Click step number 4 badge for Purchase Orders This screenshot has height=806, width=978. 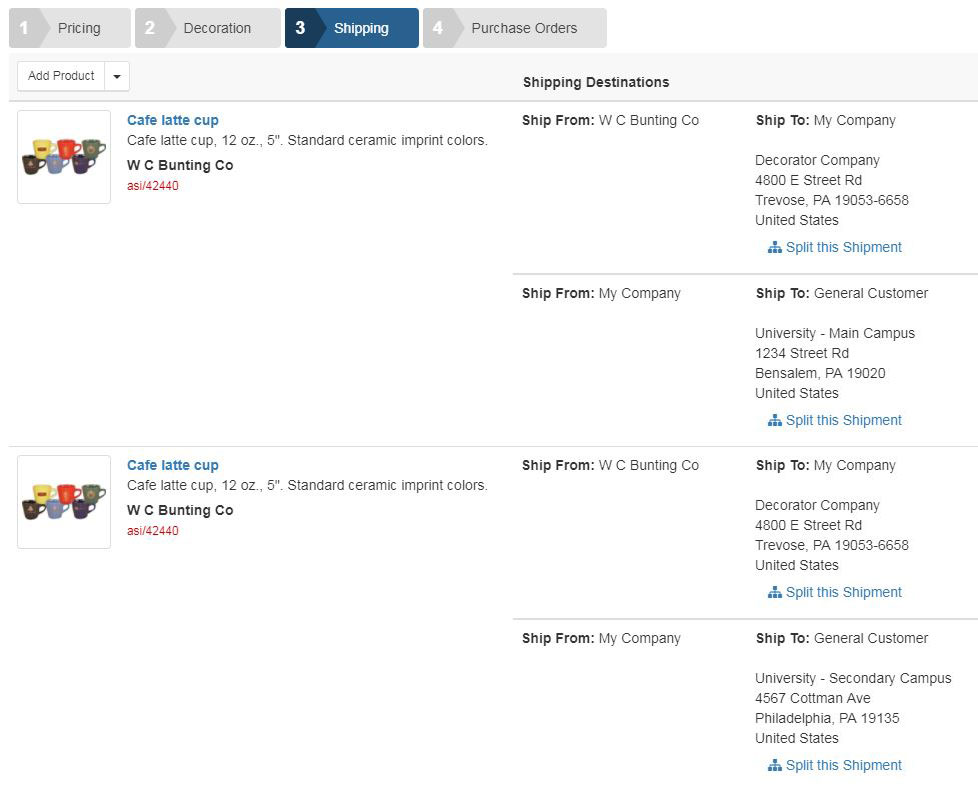point(438,28)
